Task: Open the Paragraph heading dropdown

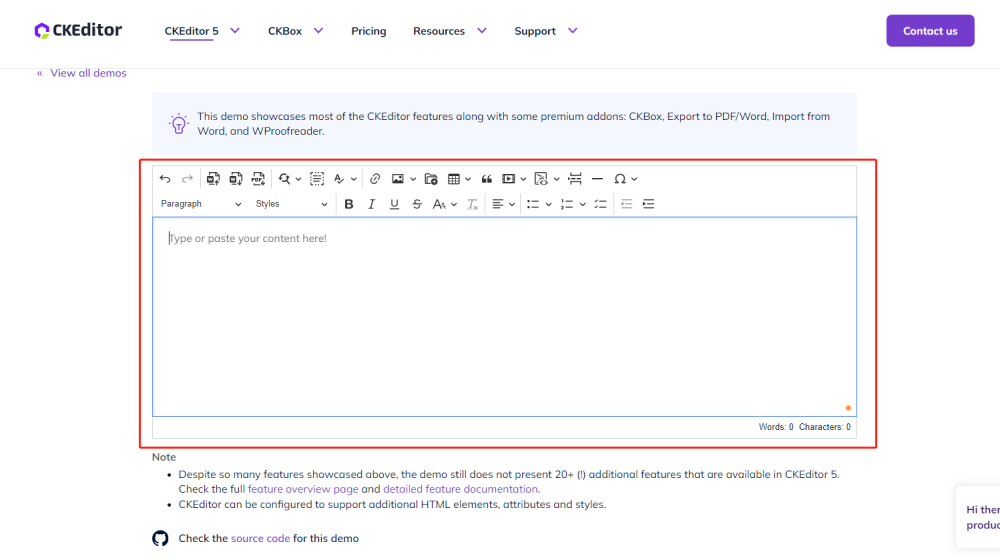Action: [200, 204]
